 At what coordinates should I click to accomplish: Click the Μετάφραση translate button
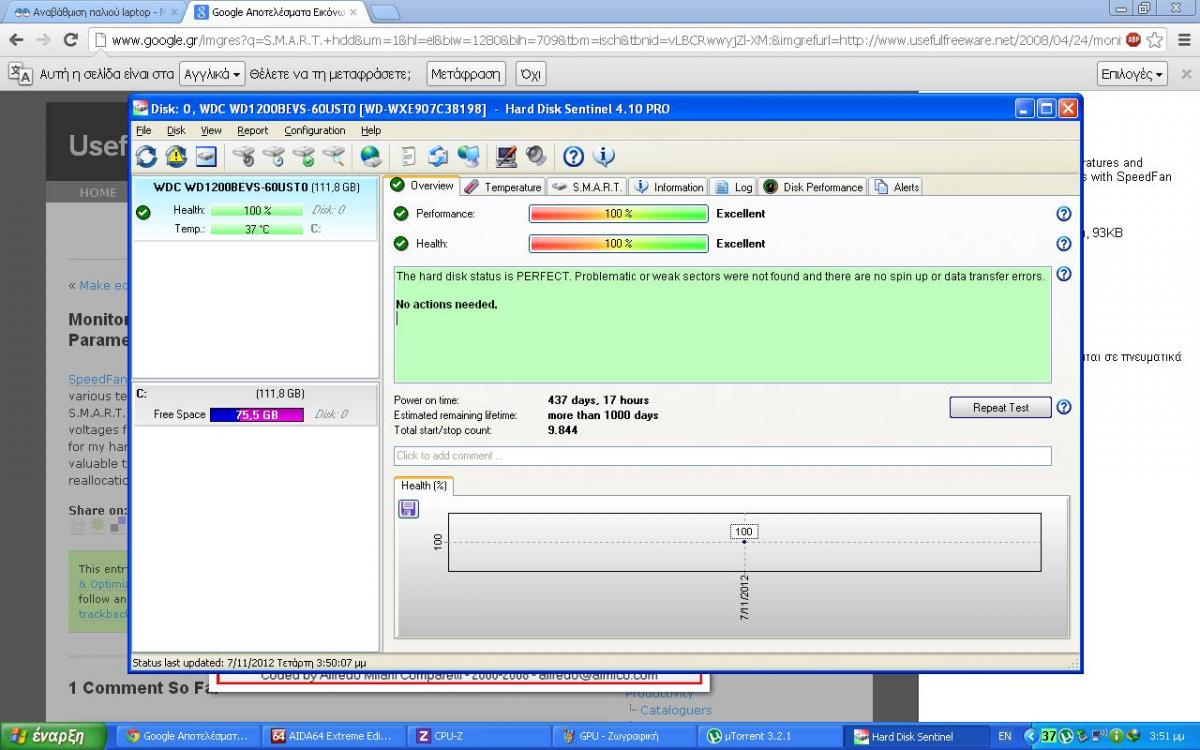[466, 74]
